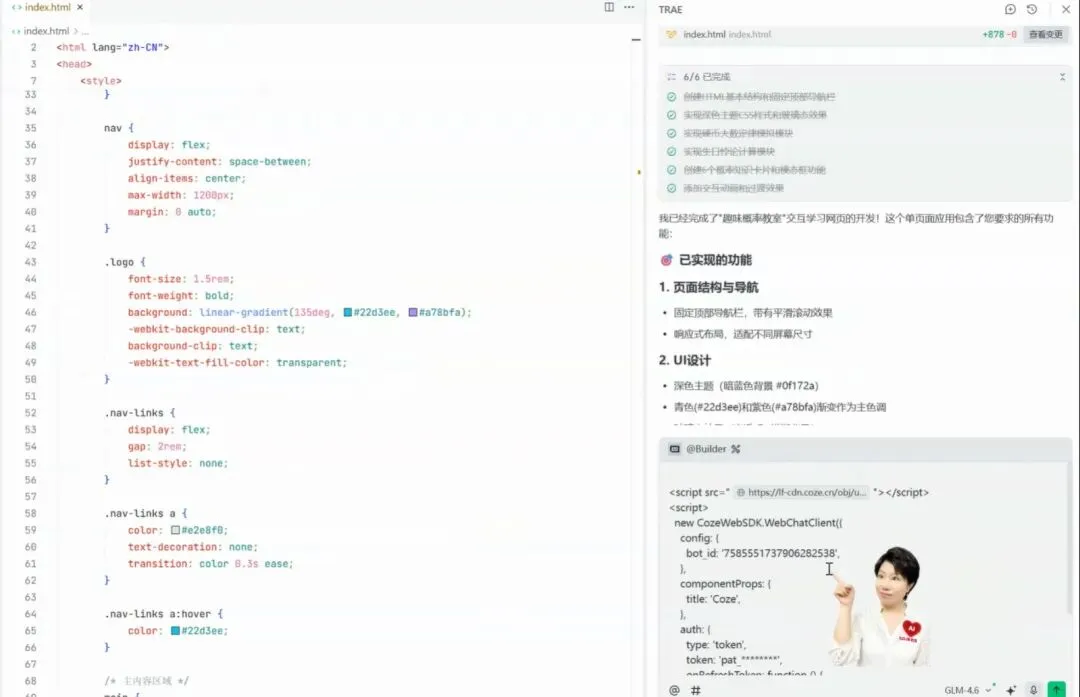Screen dimensions: 1080x697
Task: Click the 深色主题 #0f172a bullet
Action: [x=746, y=386]
